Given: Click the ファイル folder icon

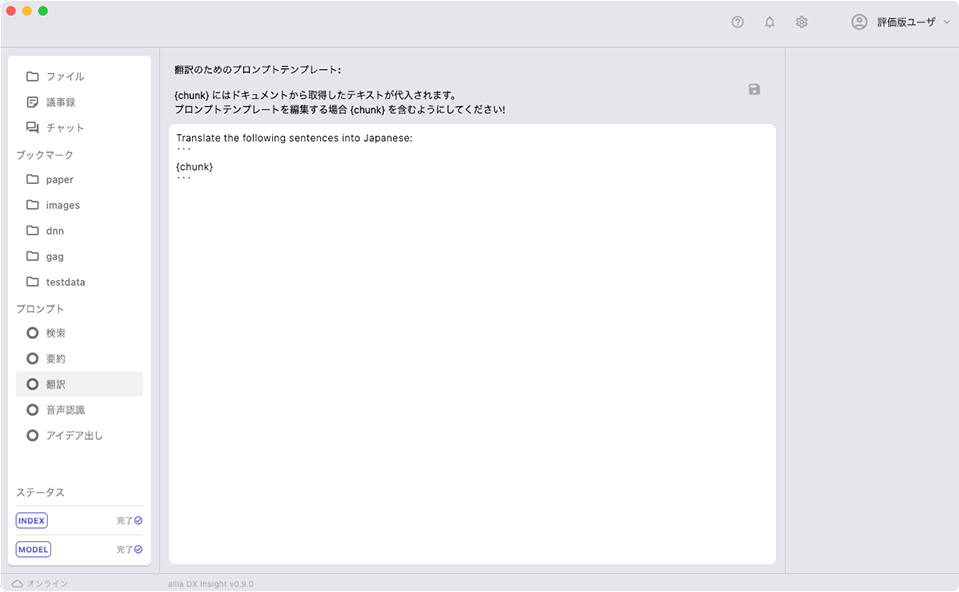Looking at the screenshot, I should click(x=32, y=76).
